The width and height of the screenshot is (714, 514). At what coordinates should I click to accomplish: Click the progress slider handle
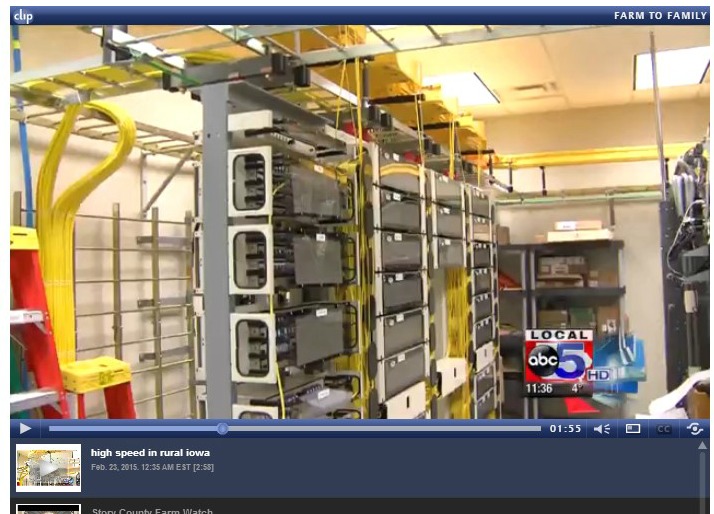click(x=222, y=428)
